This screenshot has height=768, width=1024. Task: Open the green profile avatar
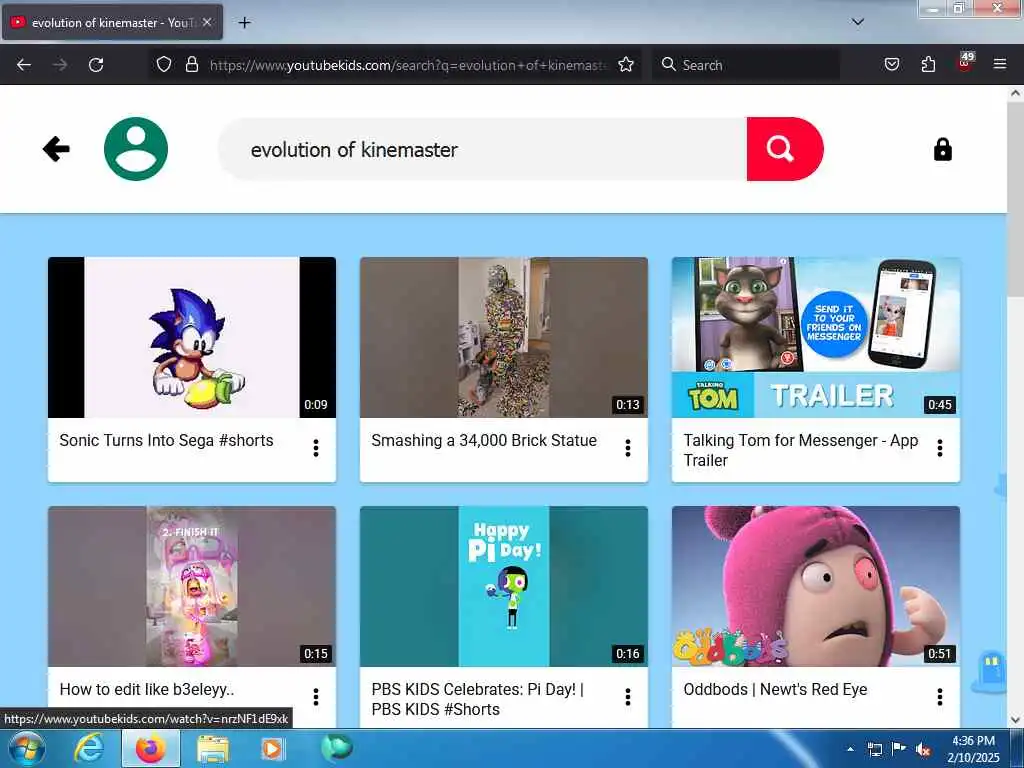(x=136, y=149)
